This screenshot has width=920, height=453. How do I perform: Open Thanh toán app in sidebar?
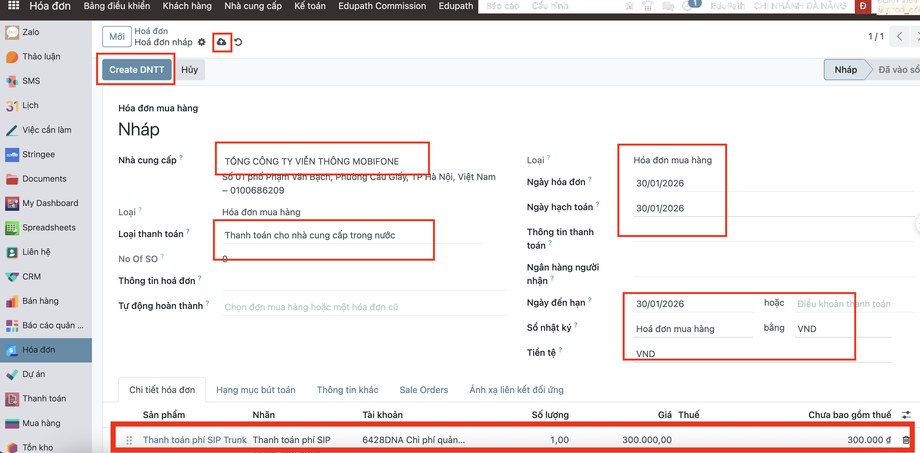click(x=46, y=398)
